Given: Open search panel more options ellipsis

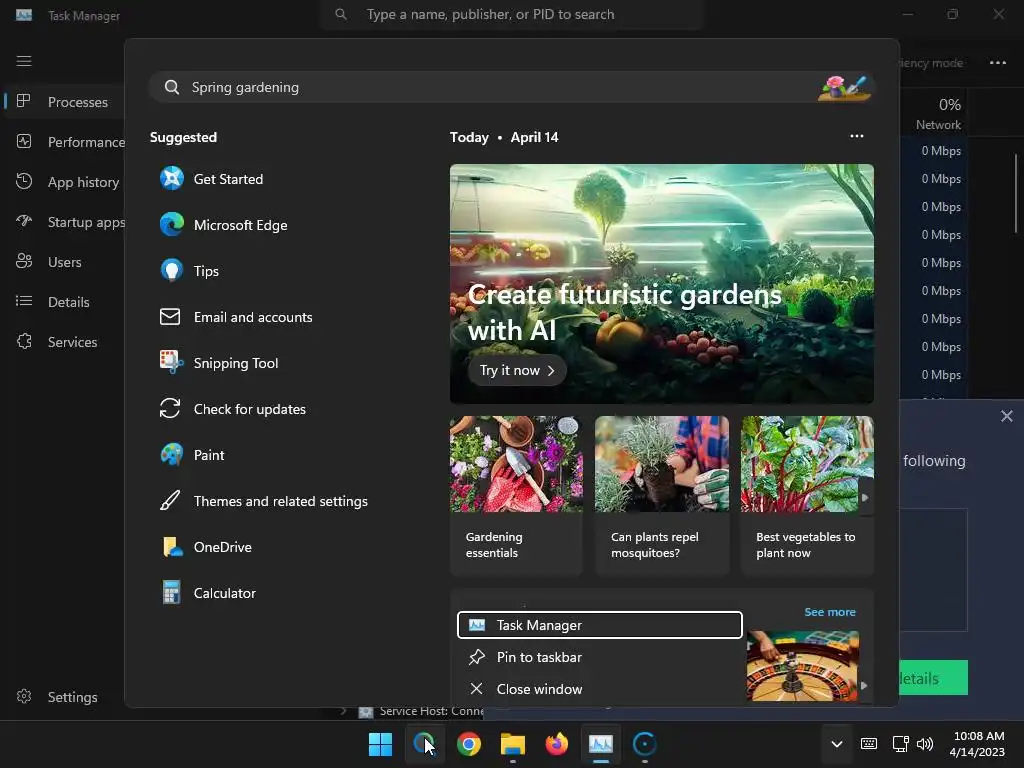Looking at the screenshot, I should coord(857,136).
